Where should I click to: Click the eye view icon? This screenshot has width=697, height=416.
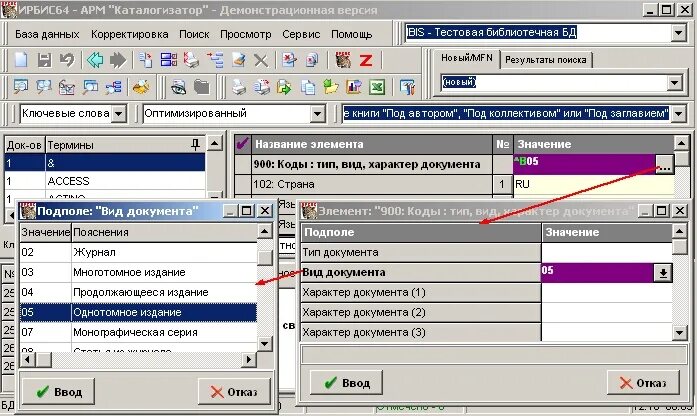[178, 87]
